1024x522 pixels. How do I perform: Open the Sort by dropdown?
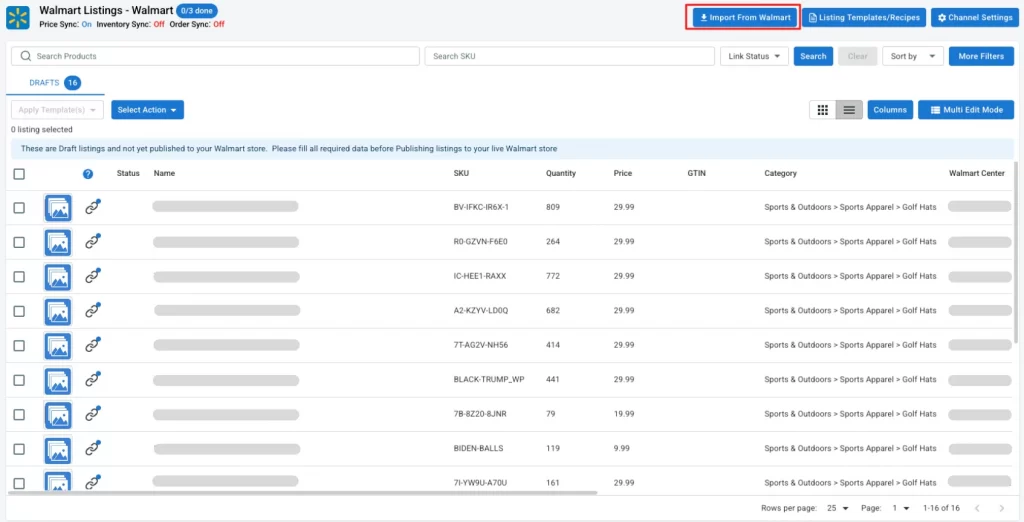coord(912,56)
